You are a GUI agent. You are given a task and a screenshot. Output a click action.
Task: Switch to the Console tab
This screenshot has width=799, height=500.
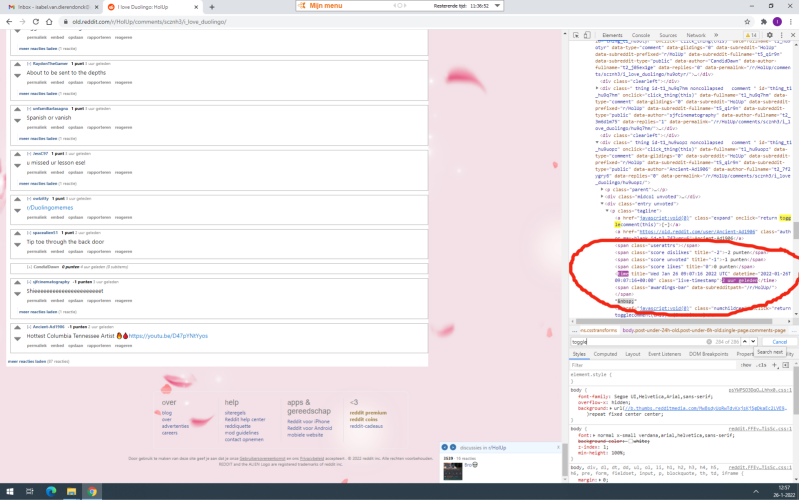coord(641,35)
